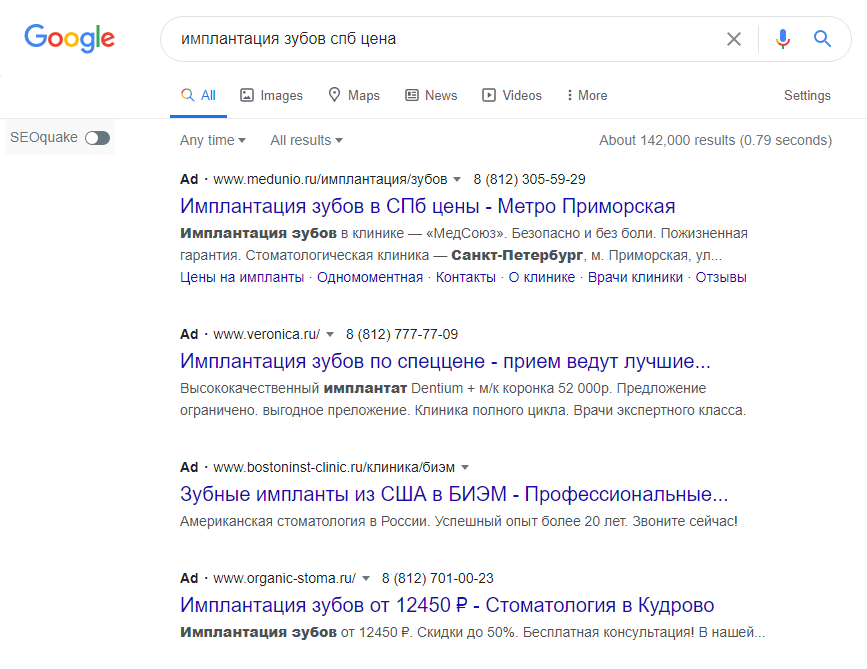This screenshot has height=669, width=867.
Task: Expand dropdown arrow next to medunio.ru URL
Action: 457,179
